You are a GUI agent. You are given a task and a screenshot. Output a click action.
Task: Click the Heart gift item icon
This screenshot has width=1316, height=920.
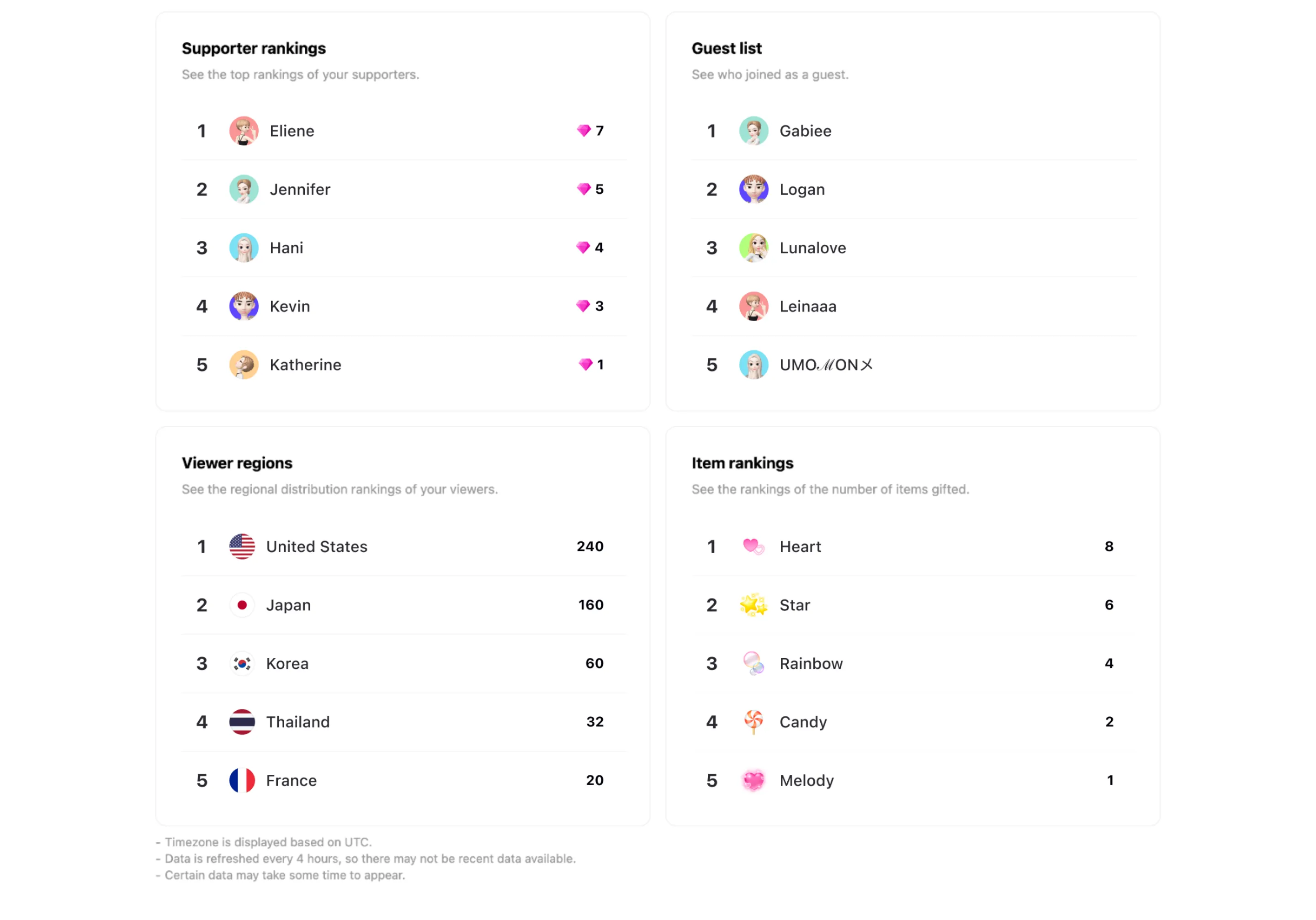753,546
